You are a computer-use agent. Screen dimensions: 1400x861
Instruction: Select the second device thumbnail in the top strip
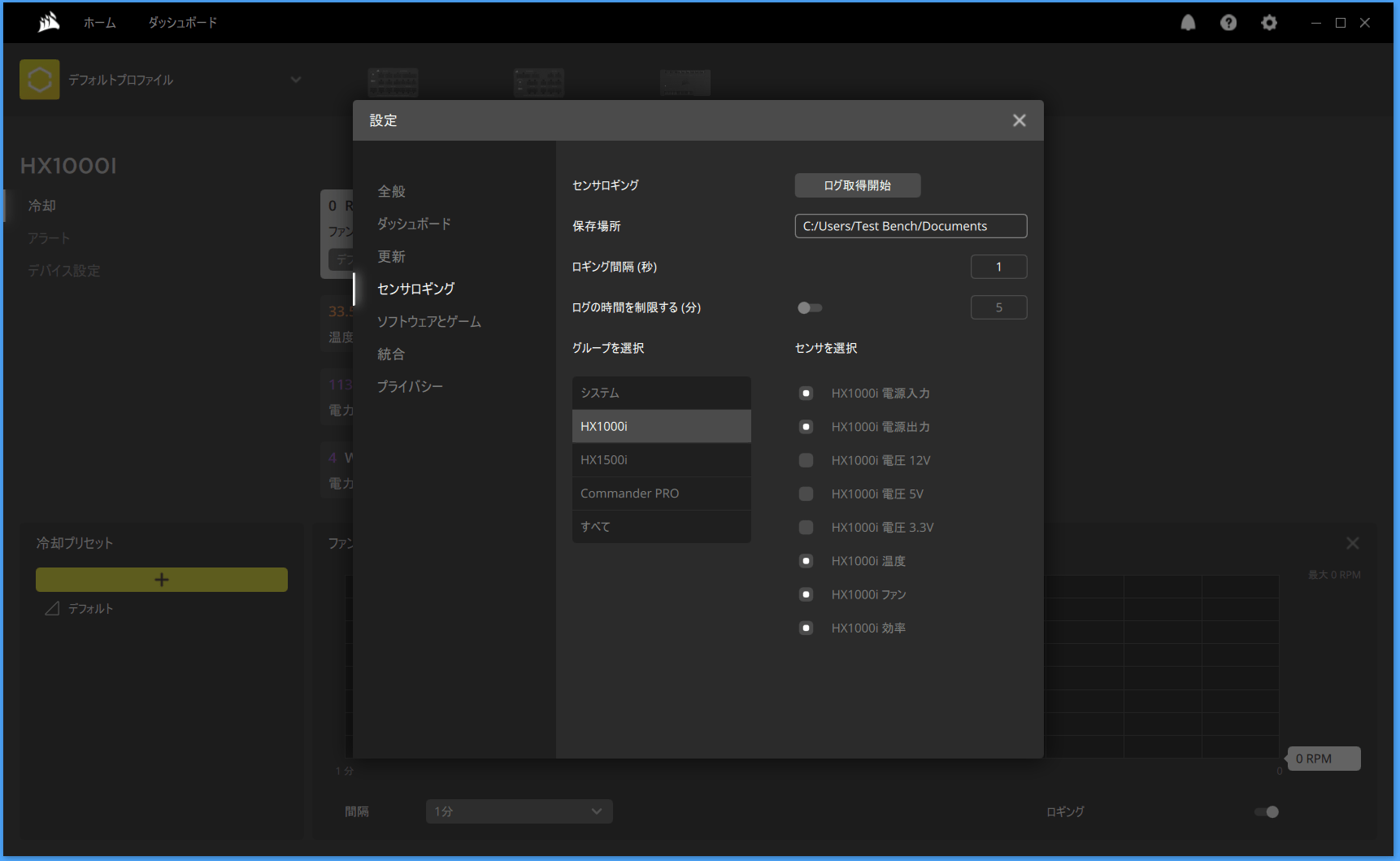[539, 82]
